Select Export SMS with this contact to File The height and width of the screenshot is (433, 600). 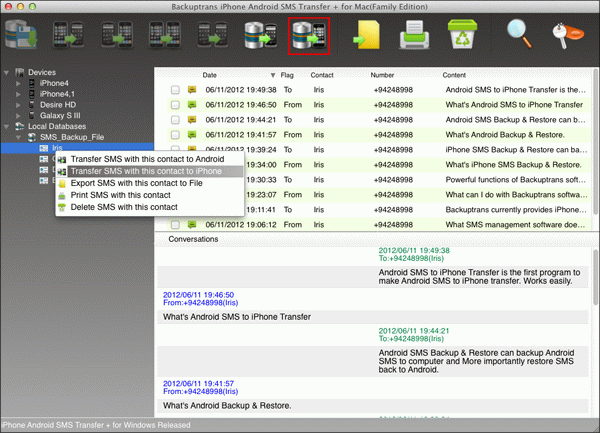[137, 183]
